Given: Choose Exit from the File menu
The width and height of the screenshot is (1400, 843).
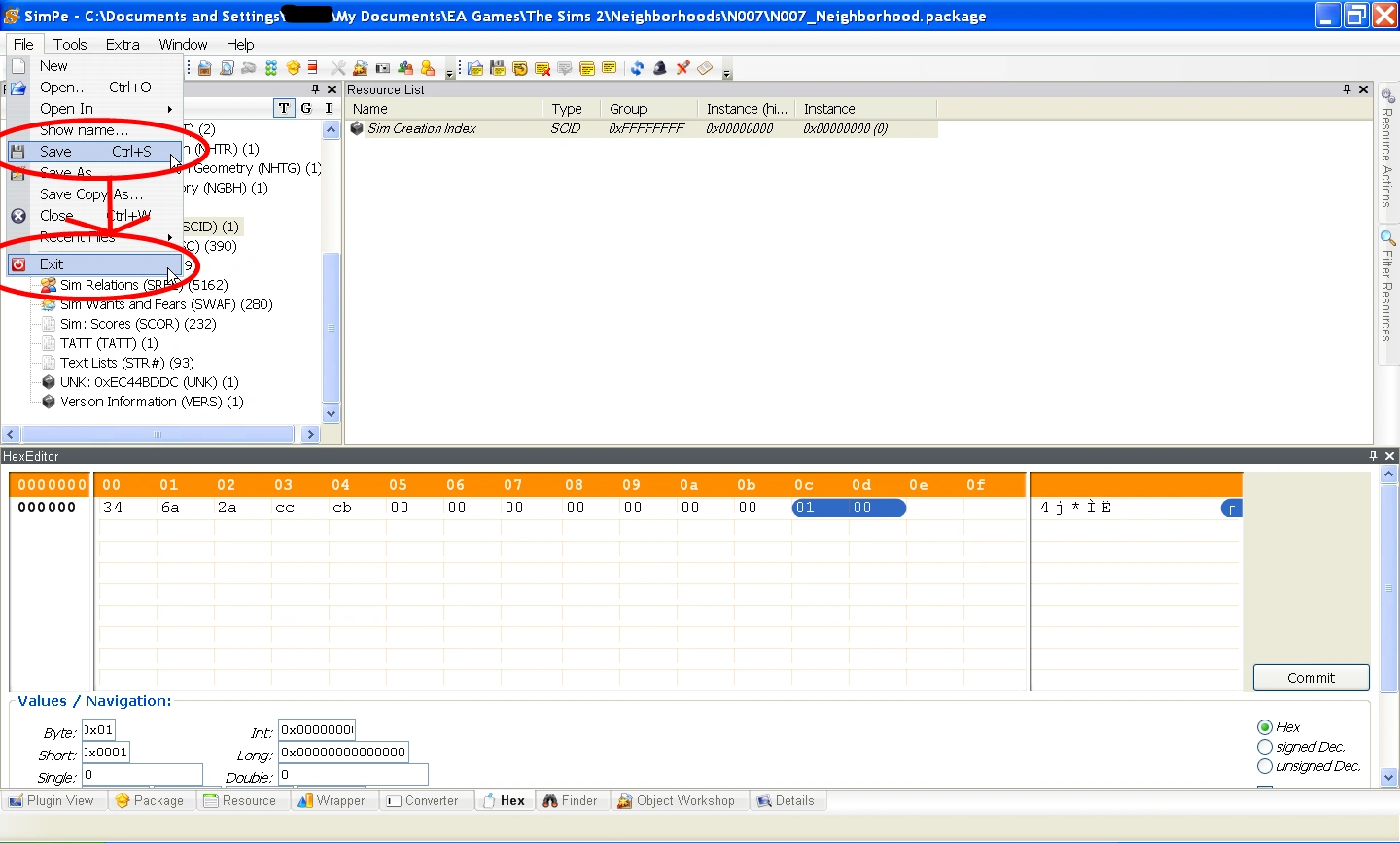Looking at the screenshot, I should [x=94, y=264].
